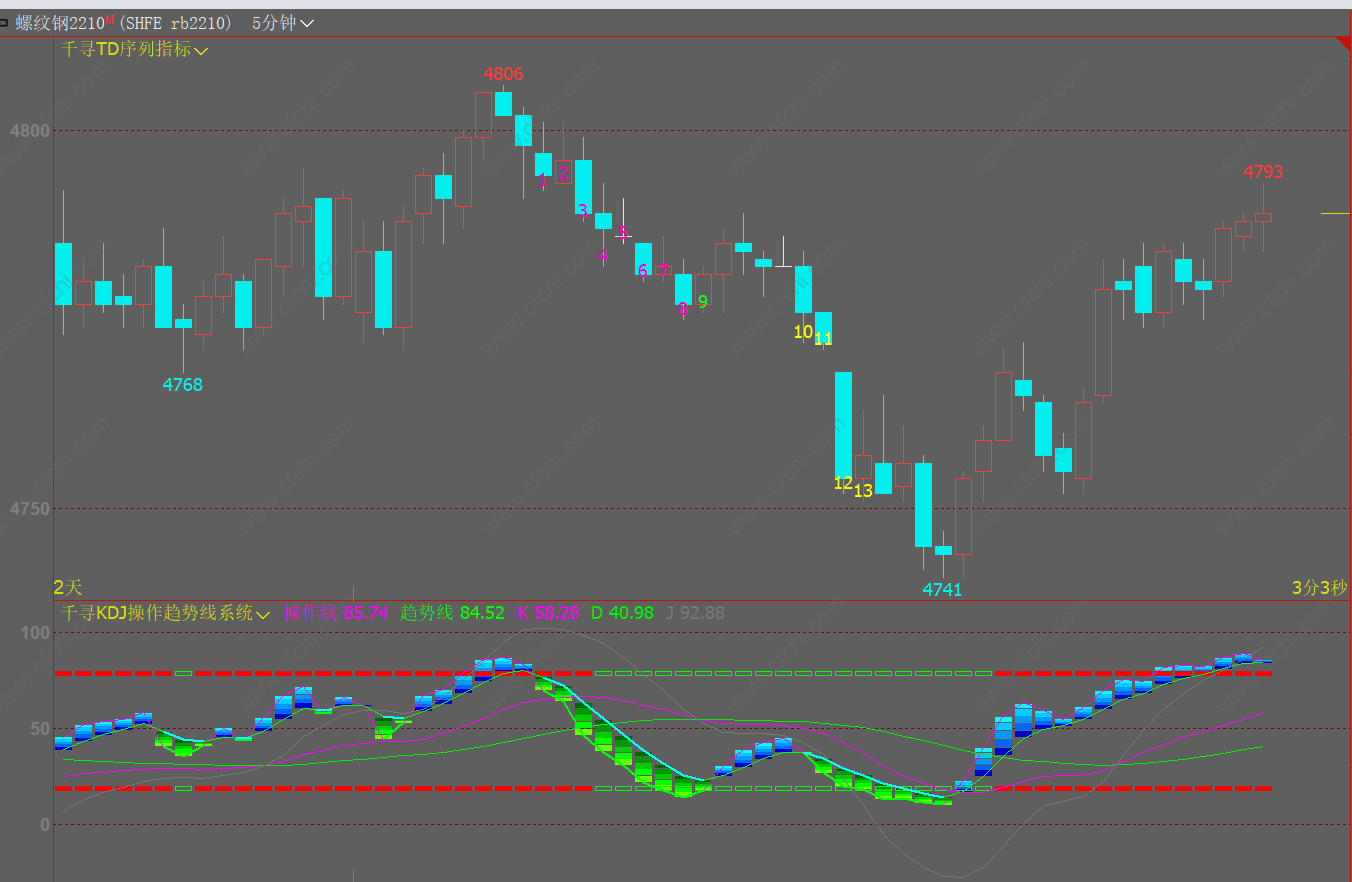Click the TD count marker 11
Screen dimensions: 1352x882
[x=823, y=340]
